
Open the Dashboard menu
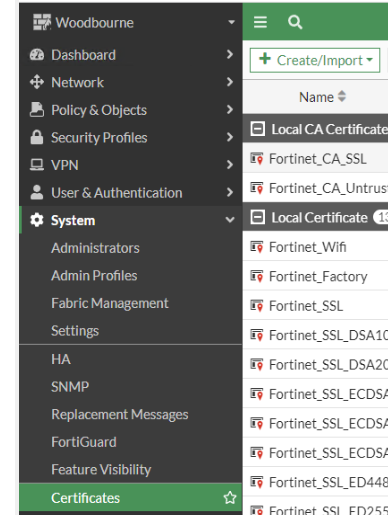pyautogui.click(x=131, y=55)
